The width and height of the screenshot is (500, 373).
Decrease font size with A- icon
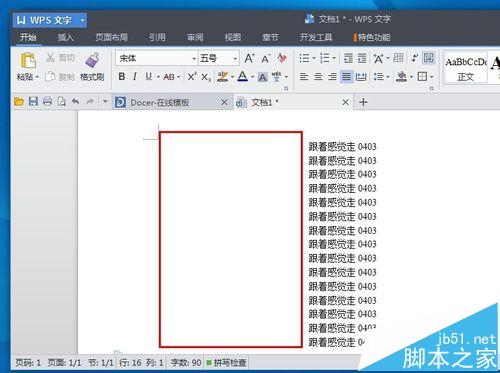(266, 59)
